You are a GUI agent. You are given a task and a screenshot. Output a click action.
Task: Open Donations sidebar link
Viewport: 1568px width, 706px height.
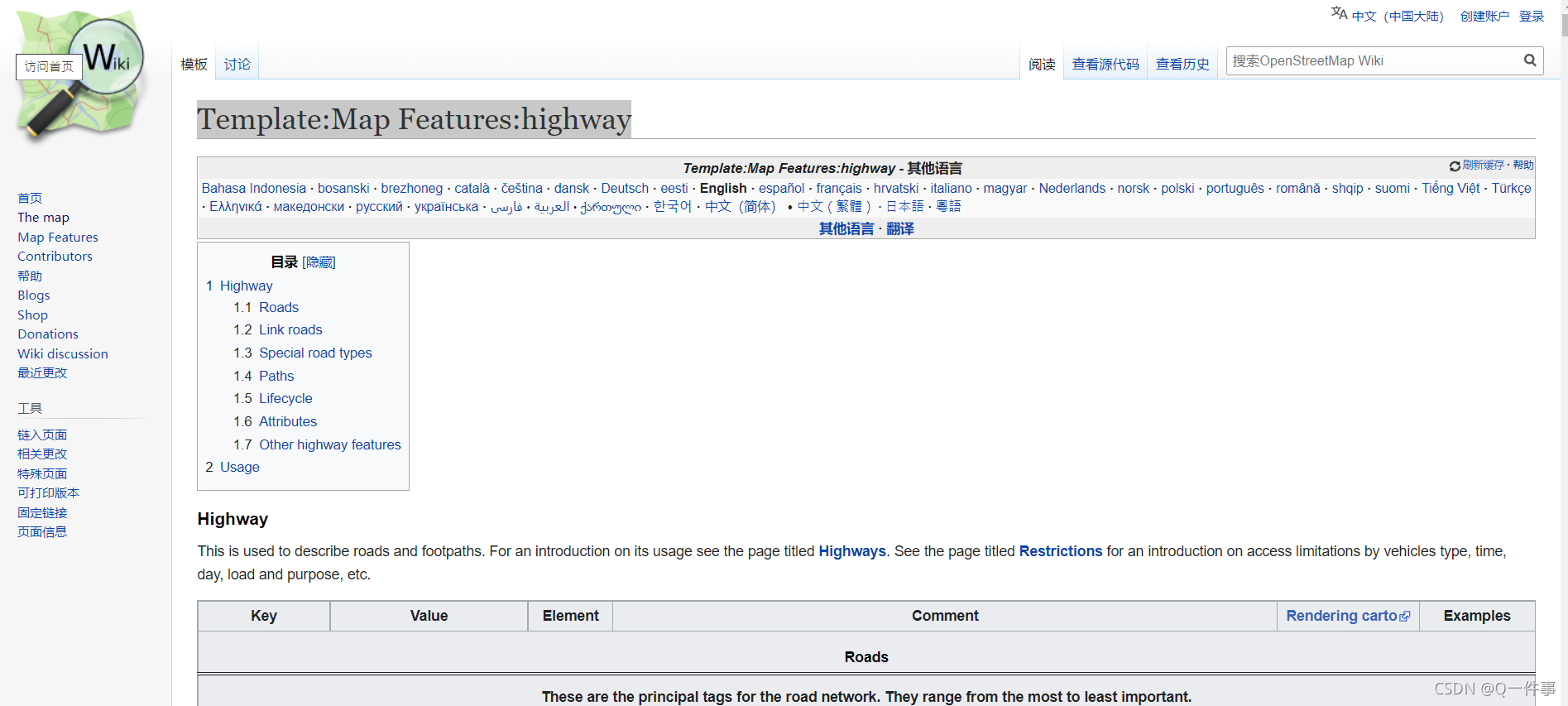[48, 334]
